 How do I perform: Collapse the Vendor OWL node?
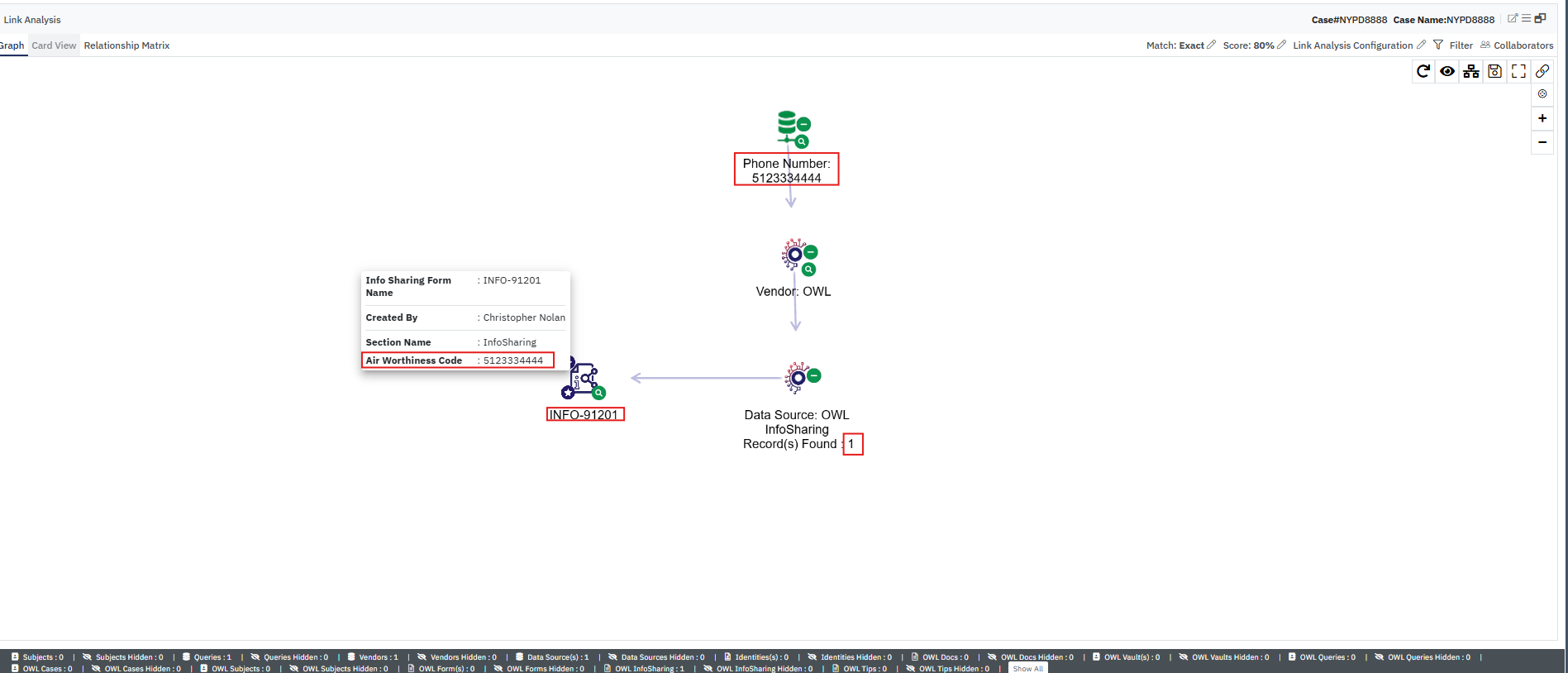coord(811,252)
